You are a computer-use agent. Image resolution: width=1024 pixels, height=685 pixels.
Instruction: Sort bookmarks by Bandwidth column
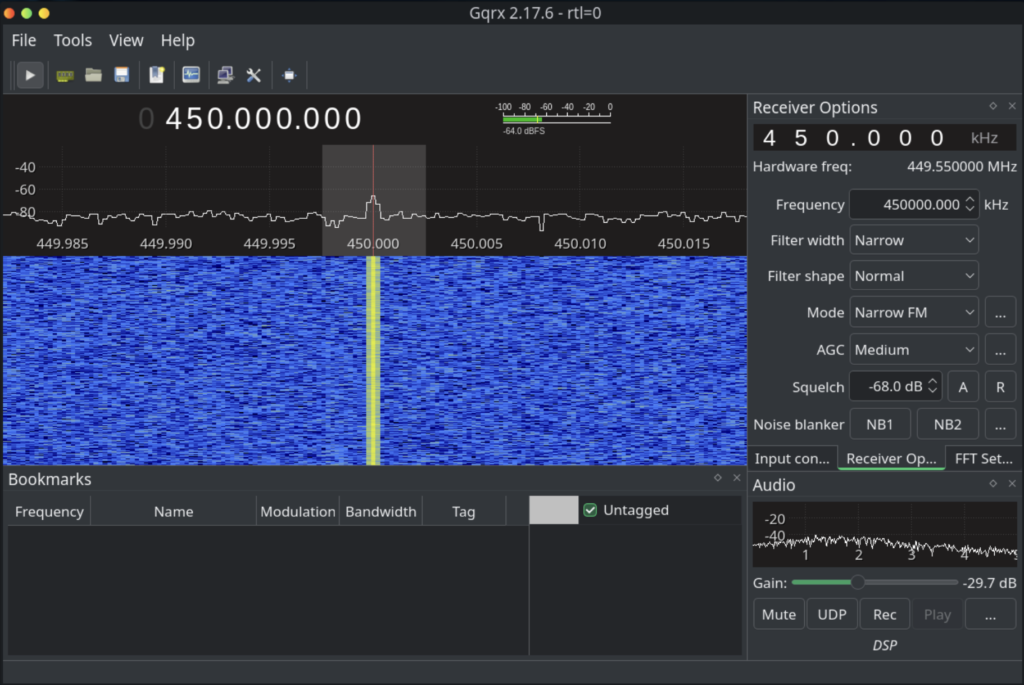381,511
